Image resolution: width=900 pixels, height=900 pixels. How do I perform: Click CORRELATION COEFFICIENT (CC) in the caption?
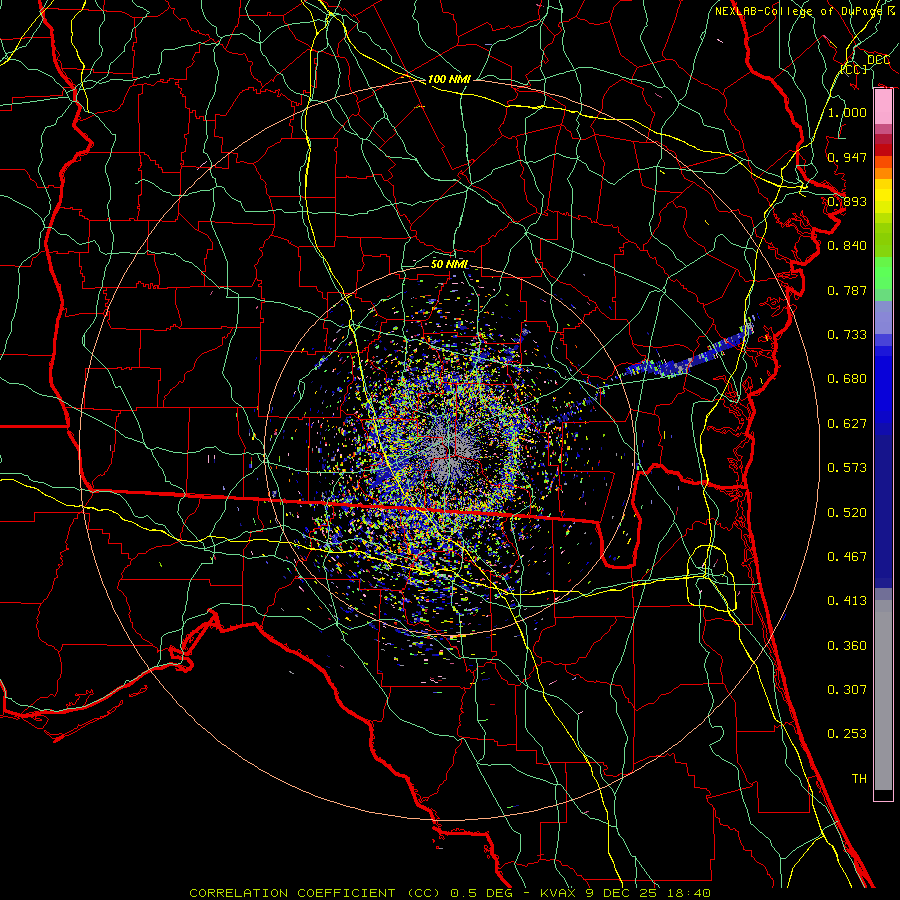coord(315,893)
